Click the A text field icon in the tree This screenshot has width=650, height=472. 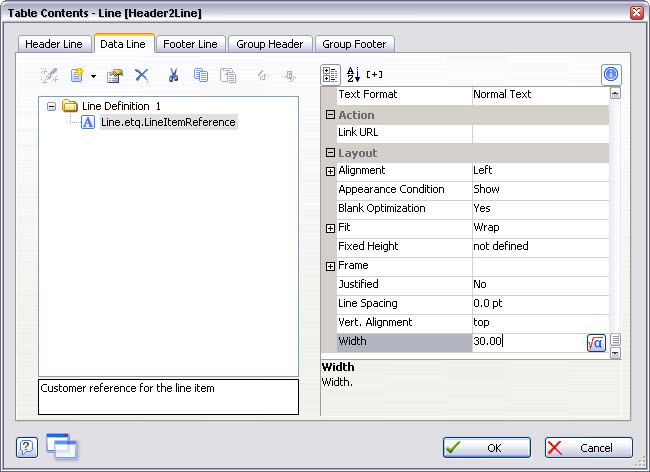coord(88,123)
